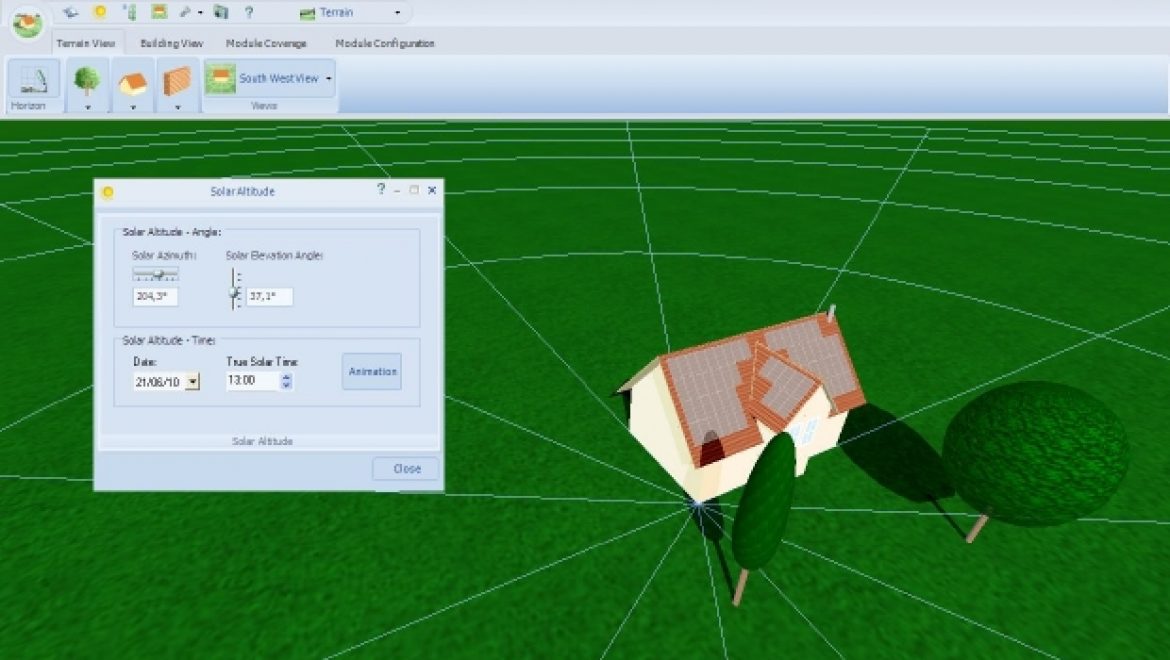This screenshot has height=660, width=1170.
Task: Increase True Solar Time with the up arrow
Action: pyautogui.click(x=287, y=377)
